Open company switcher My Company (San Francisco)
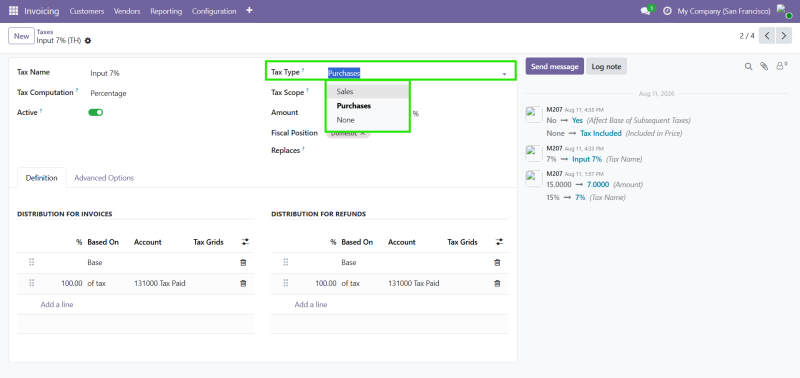Image resolution: width=800 pixels, height=378 pixels. (724, 11)
